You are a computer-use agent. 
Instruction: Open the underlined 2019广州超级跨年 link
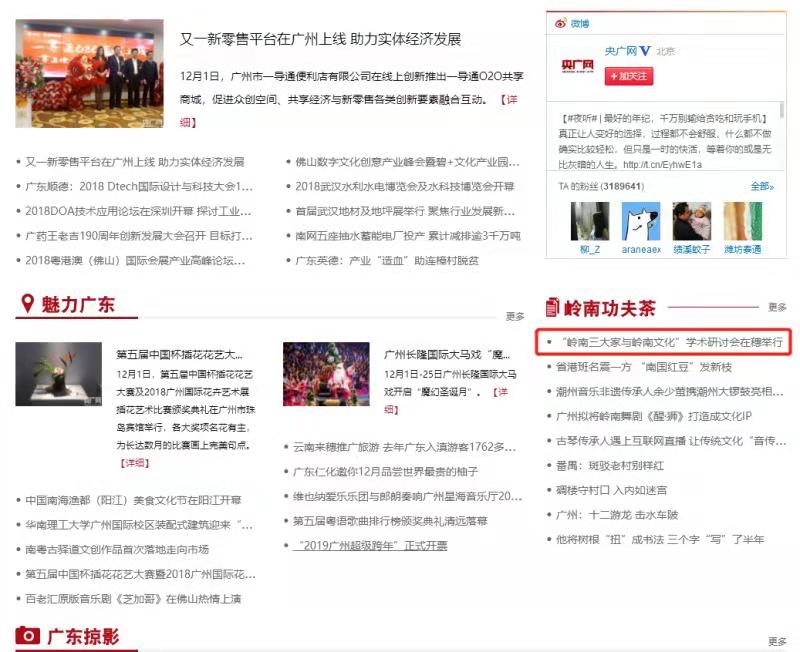click(x=370, y=546)
